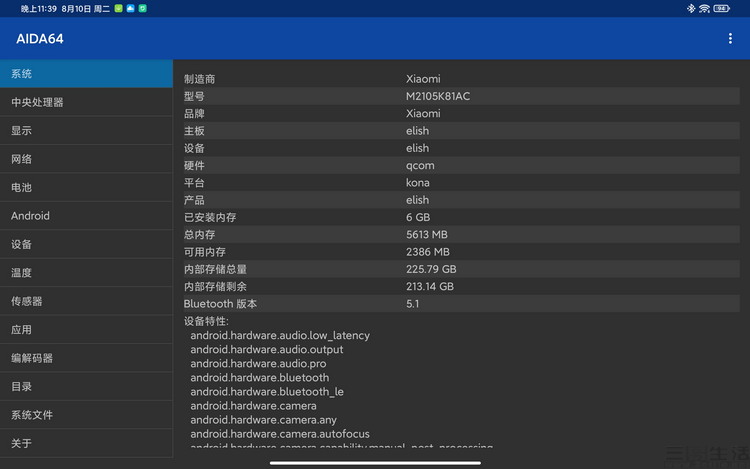The width and height of the screenshot is (750, 469).
Task: Select Android in the sidebar
Action: click(x=86, y=216)
